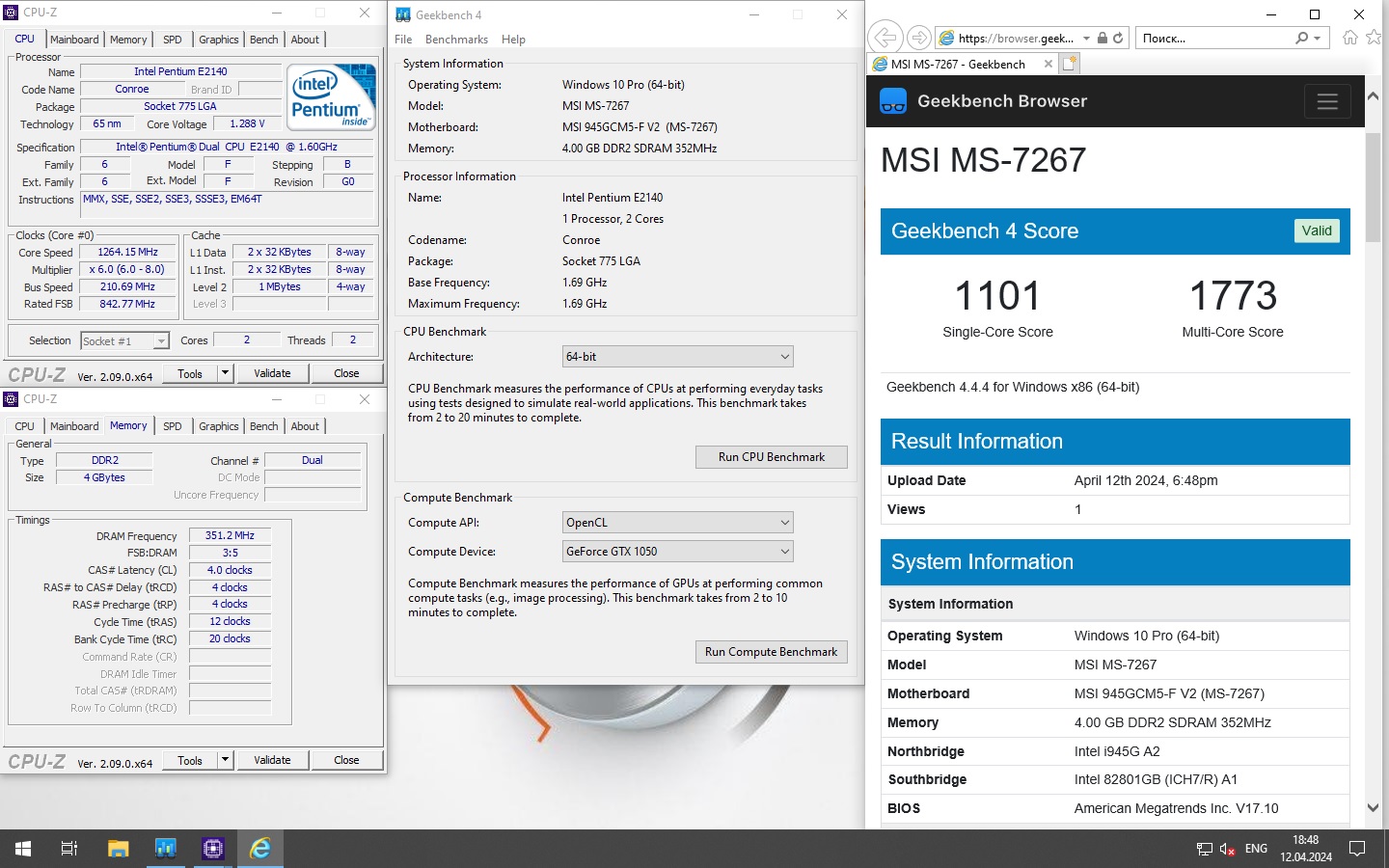Viewport: 1389px width, 868px height.
Task: Click the Intel Pentium inside logo
Action: click(333, 96)
